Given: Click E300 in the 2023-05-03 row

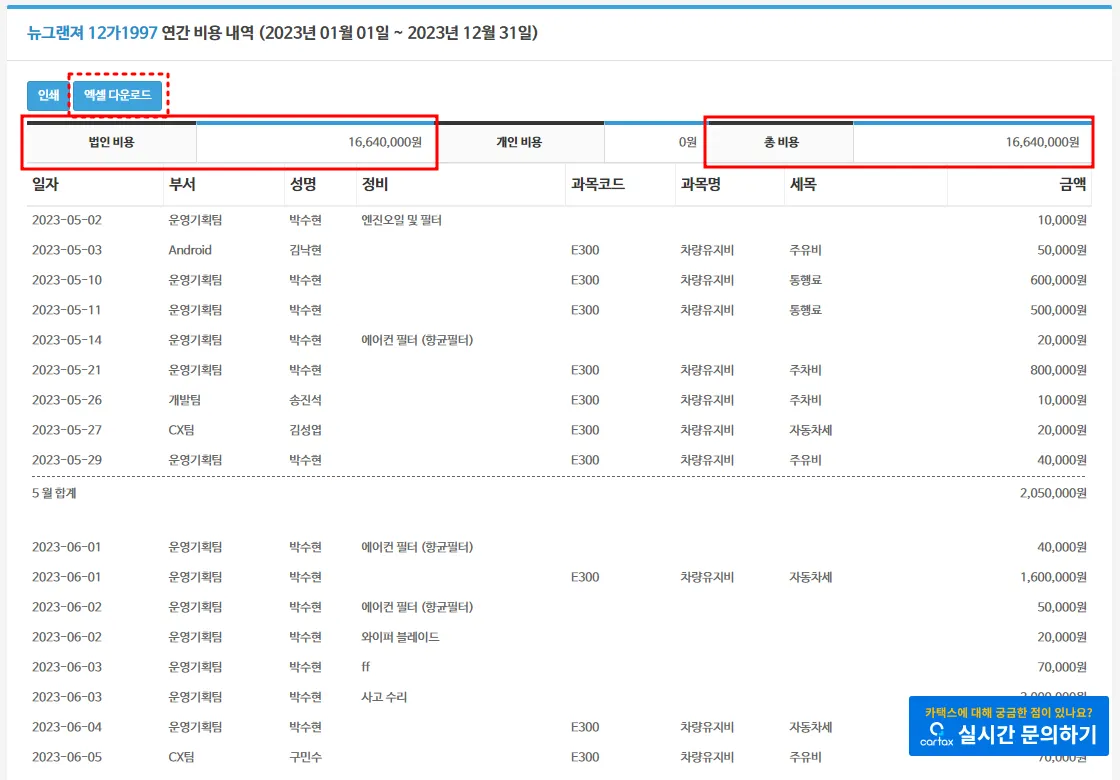Looking at the screenshot, I should (x=585, y=250).
